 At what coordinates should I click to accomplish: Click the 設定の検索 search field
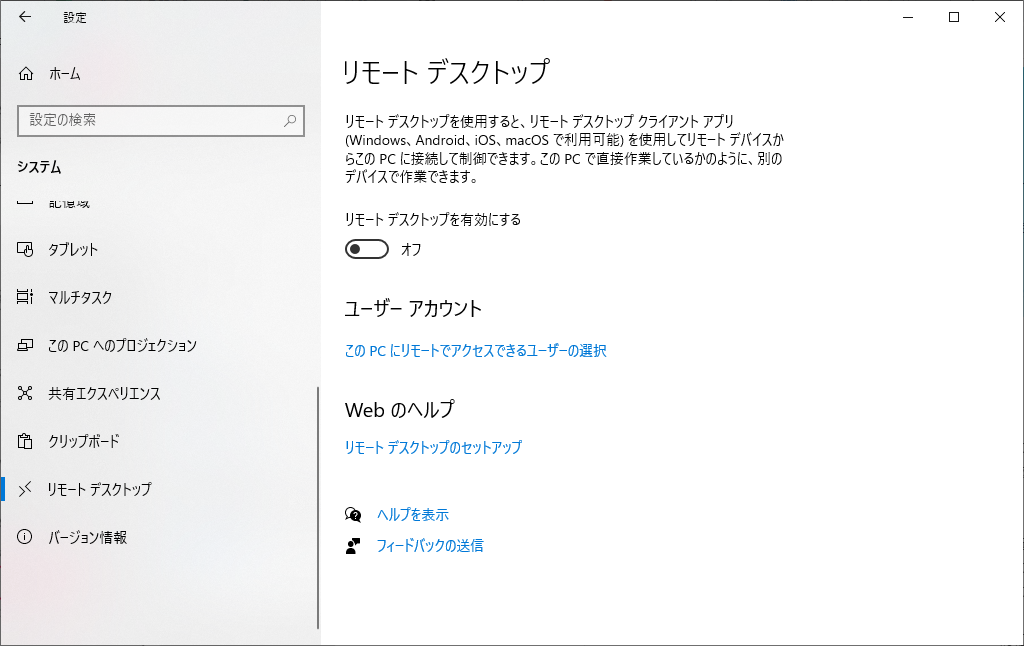pyautogui.click(x=150, y=120)
